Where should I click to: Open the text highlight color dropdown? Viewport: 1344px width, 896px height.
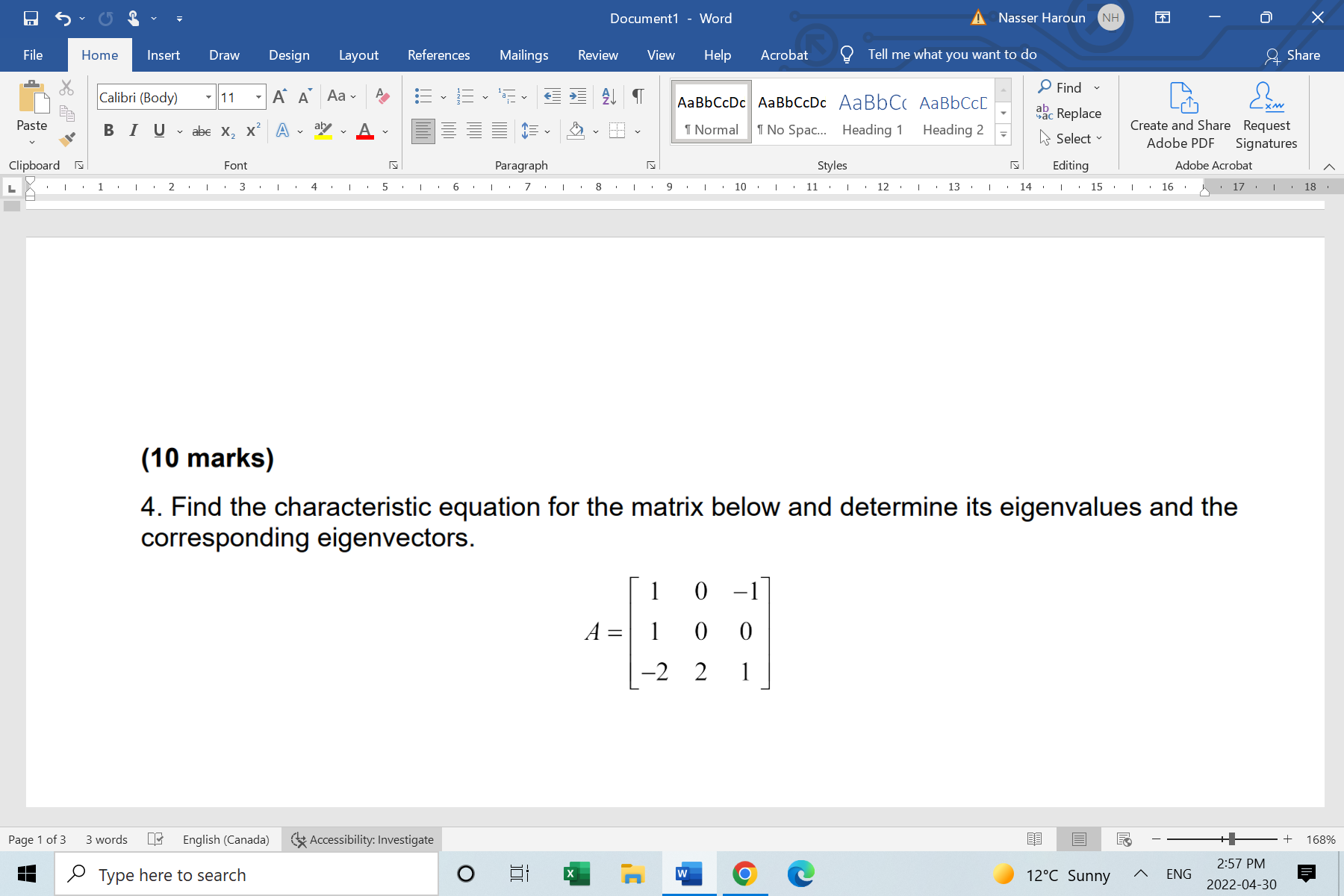tap(343, 131)
